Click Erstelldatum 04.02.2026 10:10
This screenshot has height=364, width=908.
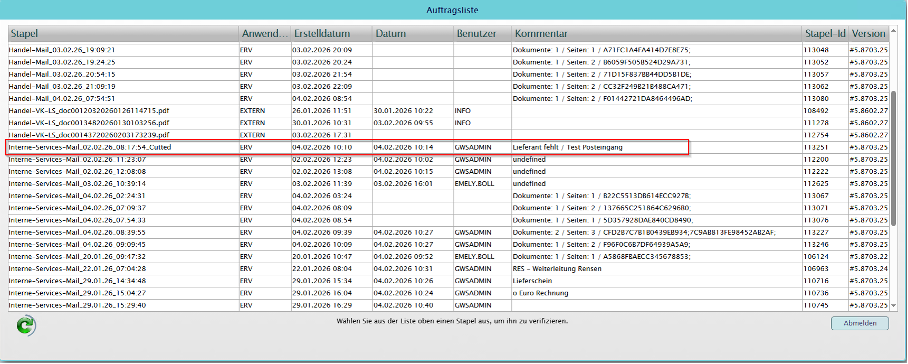point(323,148)
